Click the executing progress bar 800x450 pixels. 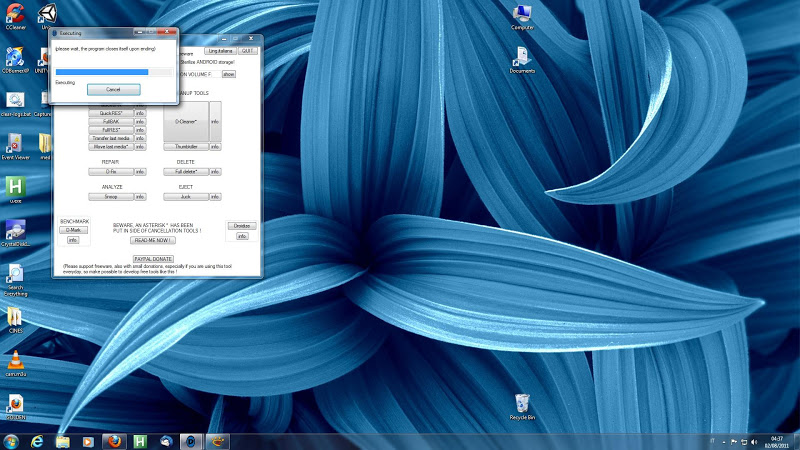tap(115, 71)
